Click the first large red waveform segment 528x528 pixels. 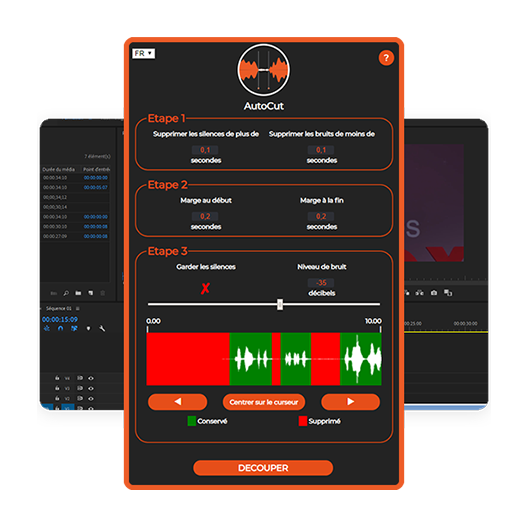click(188, 359)
